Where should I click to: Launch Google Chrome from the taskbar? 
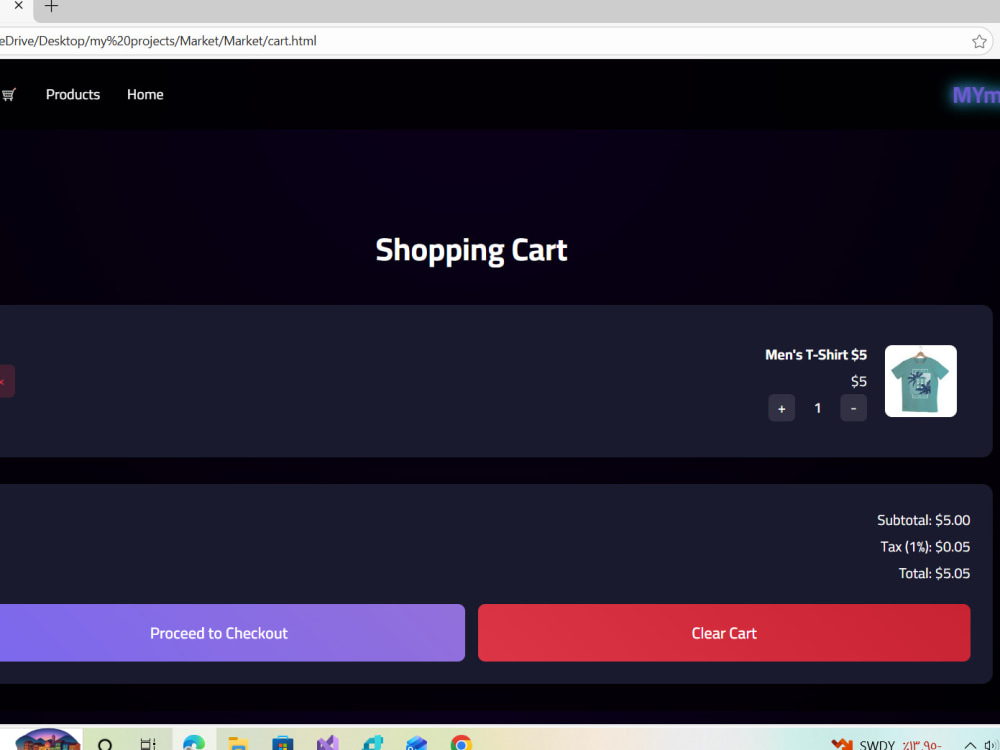(x=461, y=743)
